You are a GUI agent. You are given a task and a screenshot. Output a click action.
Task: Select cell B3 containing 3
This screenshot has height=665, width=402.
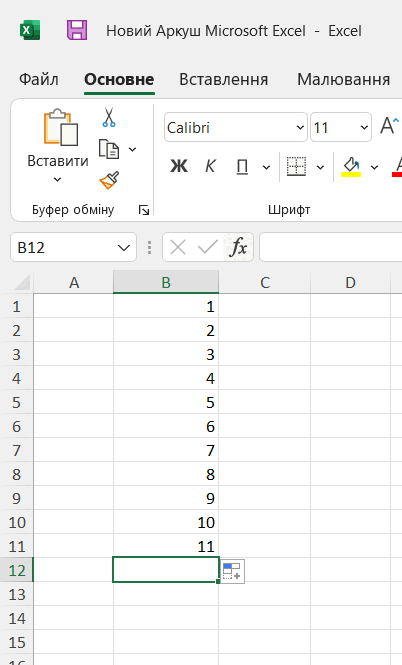(x=166, y=354)
